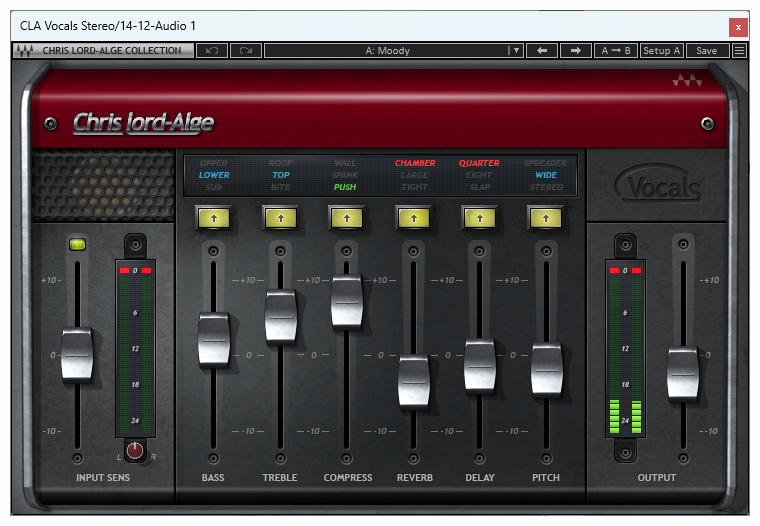The image size is (760, 526).
Task: Select the QUARTER delay mode label
Action: point(479,163)
